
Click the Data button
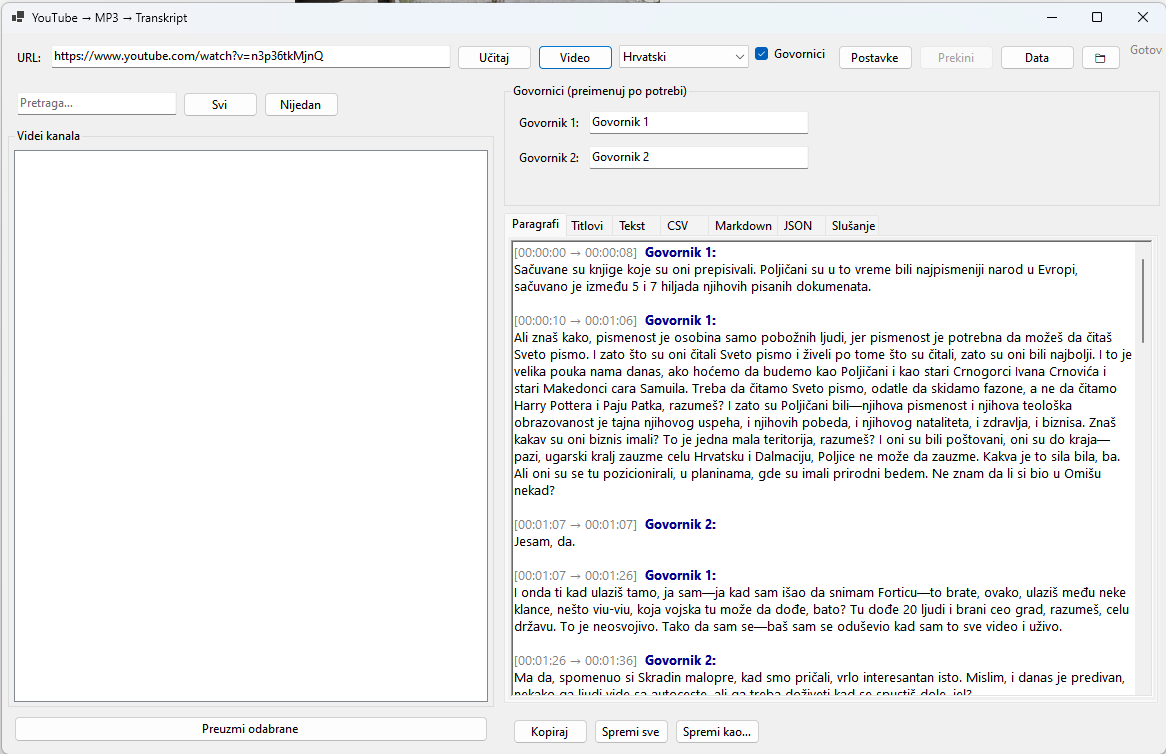tap(1037, 58)
